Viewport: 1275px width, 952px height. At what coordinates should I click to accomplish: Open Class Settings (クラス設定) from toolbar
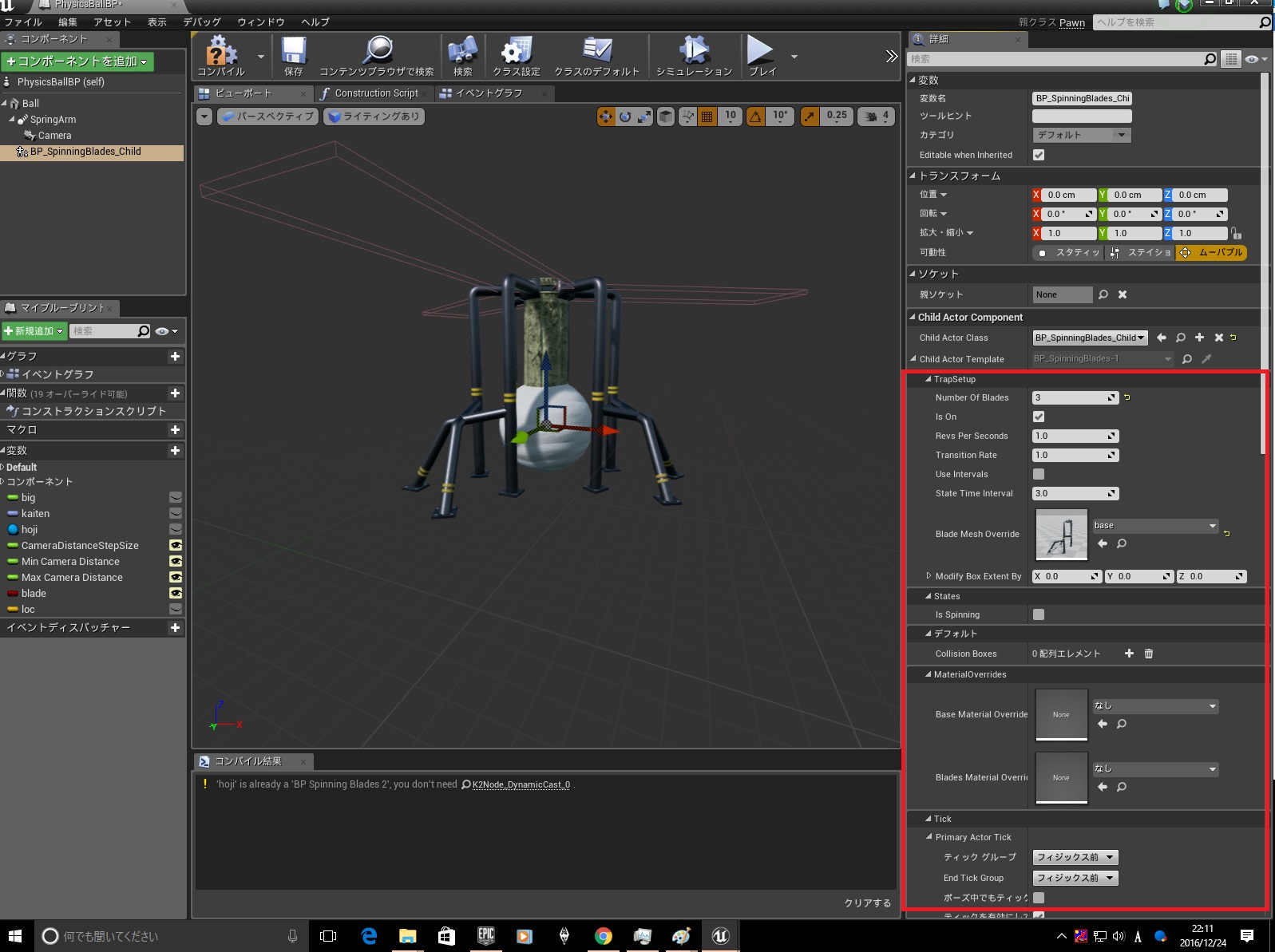tap(516, 53)
